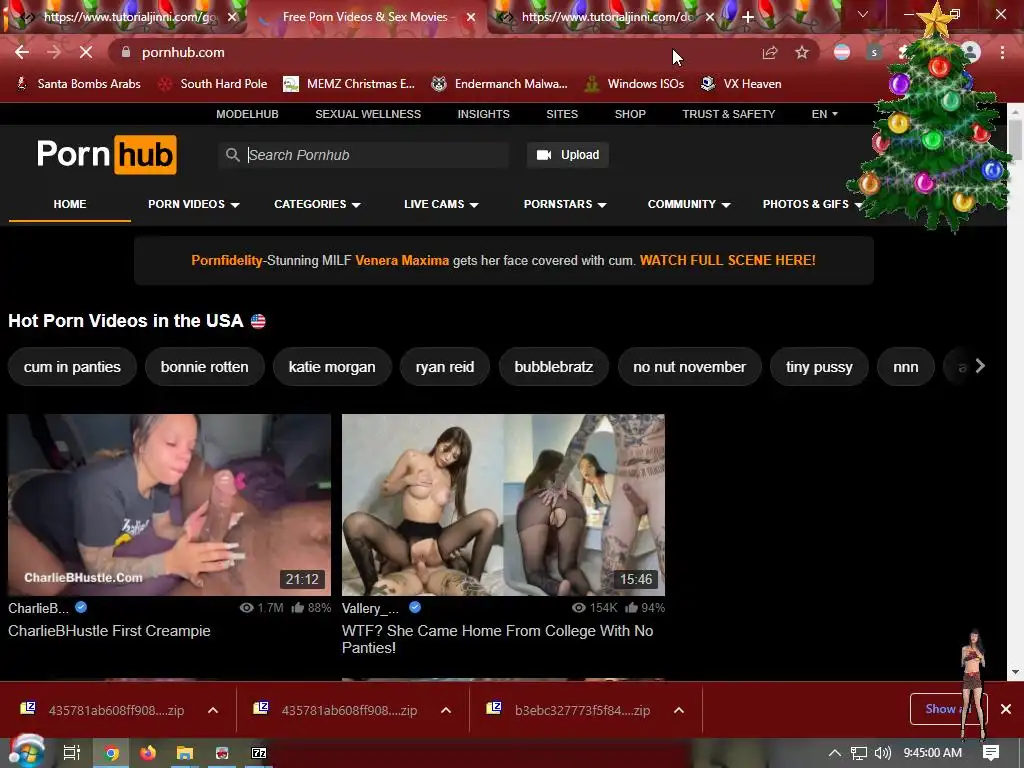
Task: Click the volume speaker tray icon
Action: tap(882, 753)
